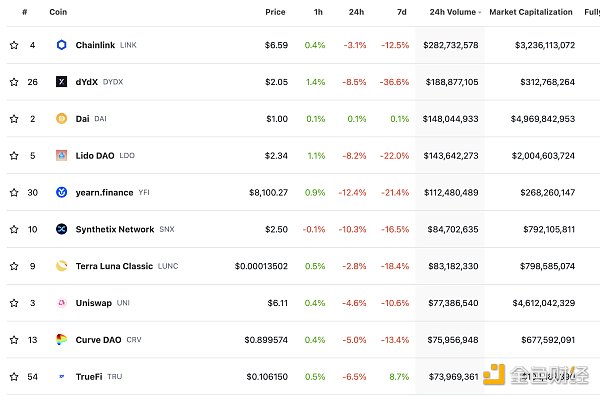This screenshot has width=600, height=396.
Task: Click the # rank column header
Action: coord(24,12)
